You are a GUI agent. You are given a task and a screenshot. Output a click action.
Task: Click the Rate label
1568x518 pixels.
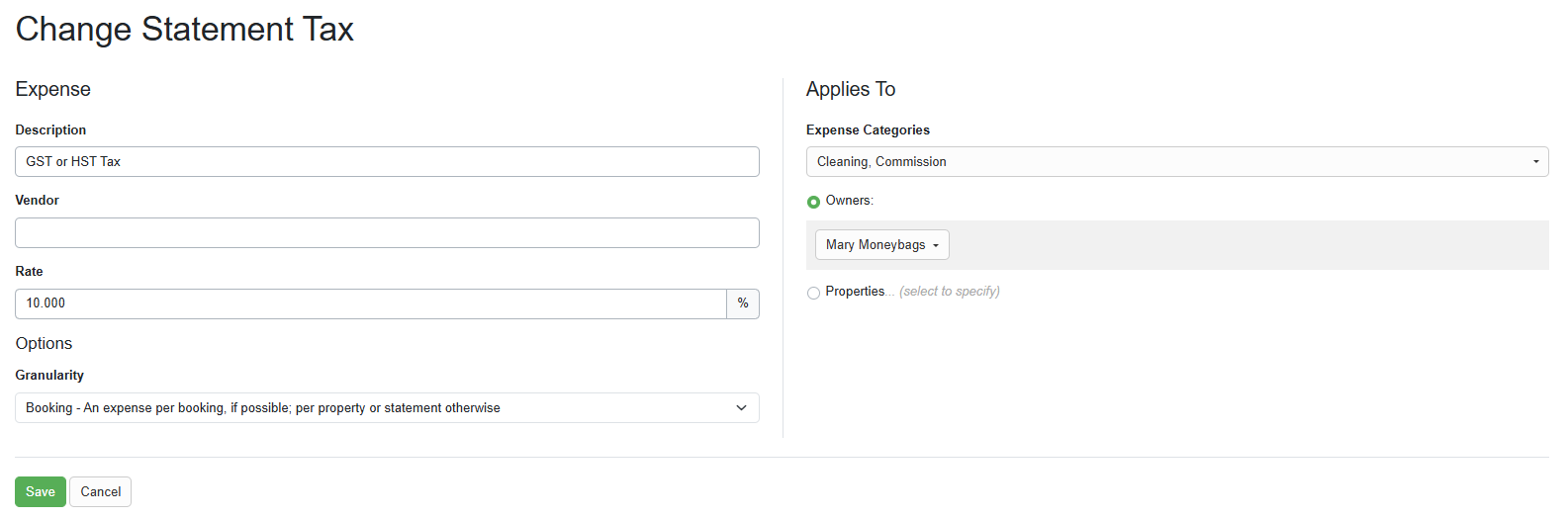point(29,271)
